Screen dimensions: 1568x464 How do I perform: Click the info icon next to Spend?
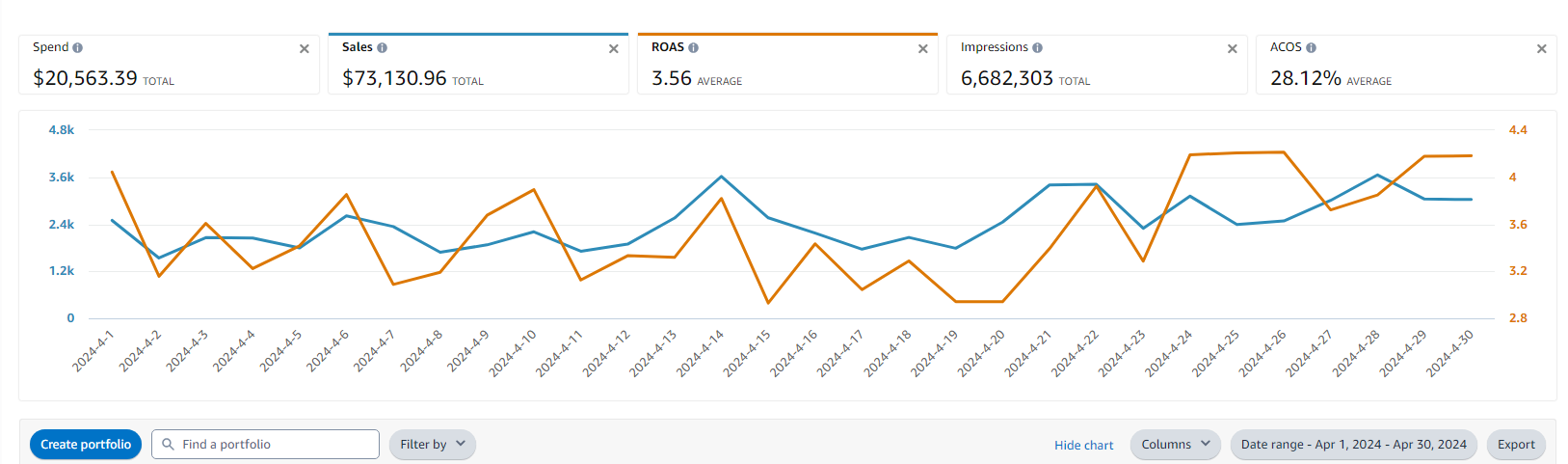pyautogui.click(x=78, y=47)
